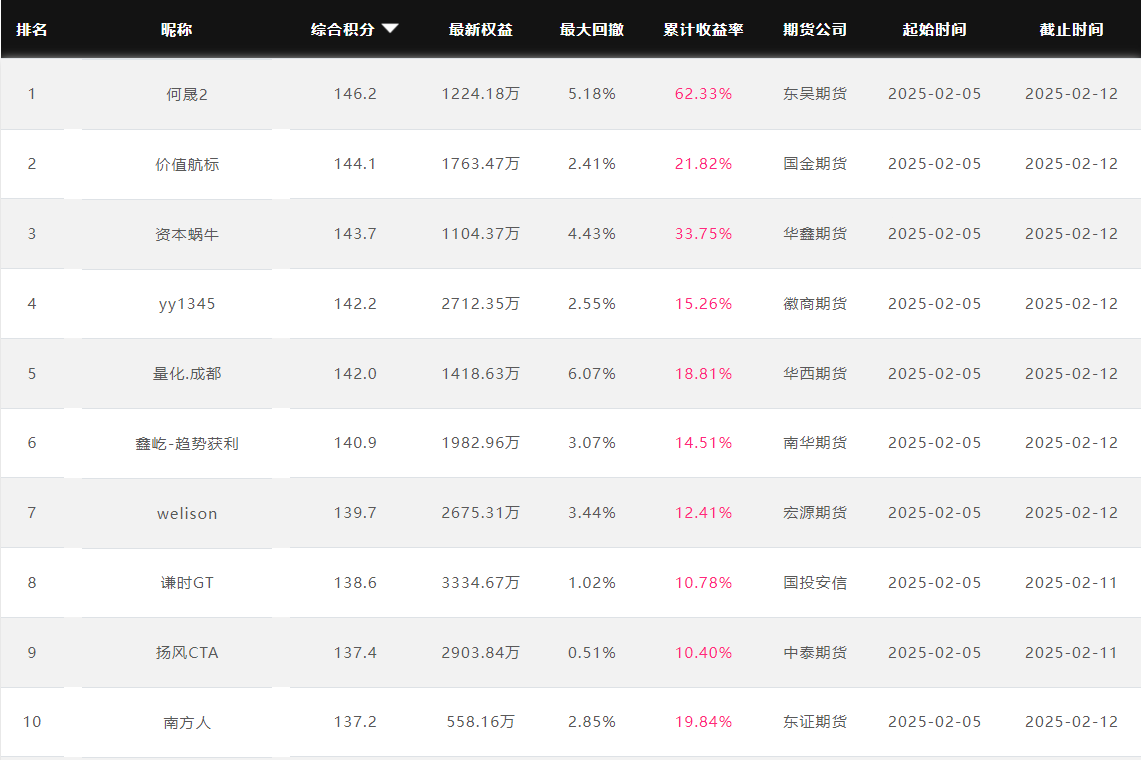Viewport: 1141px width, 760px height.
Task: Sort by 综合积分 descending arrow
Action: coord(390,28)
